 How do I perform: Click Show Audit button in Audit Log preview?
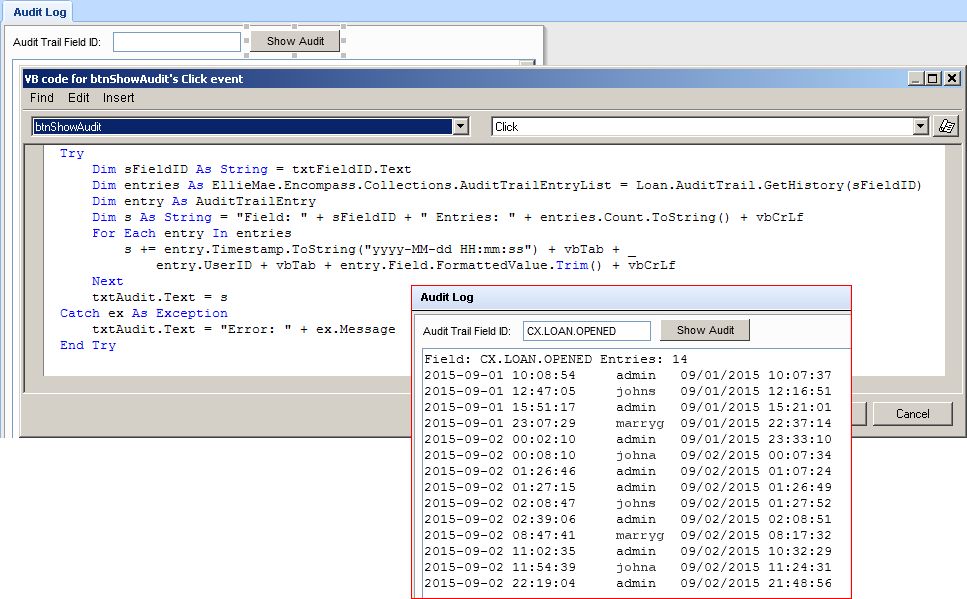click(705, 330)
